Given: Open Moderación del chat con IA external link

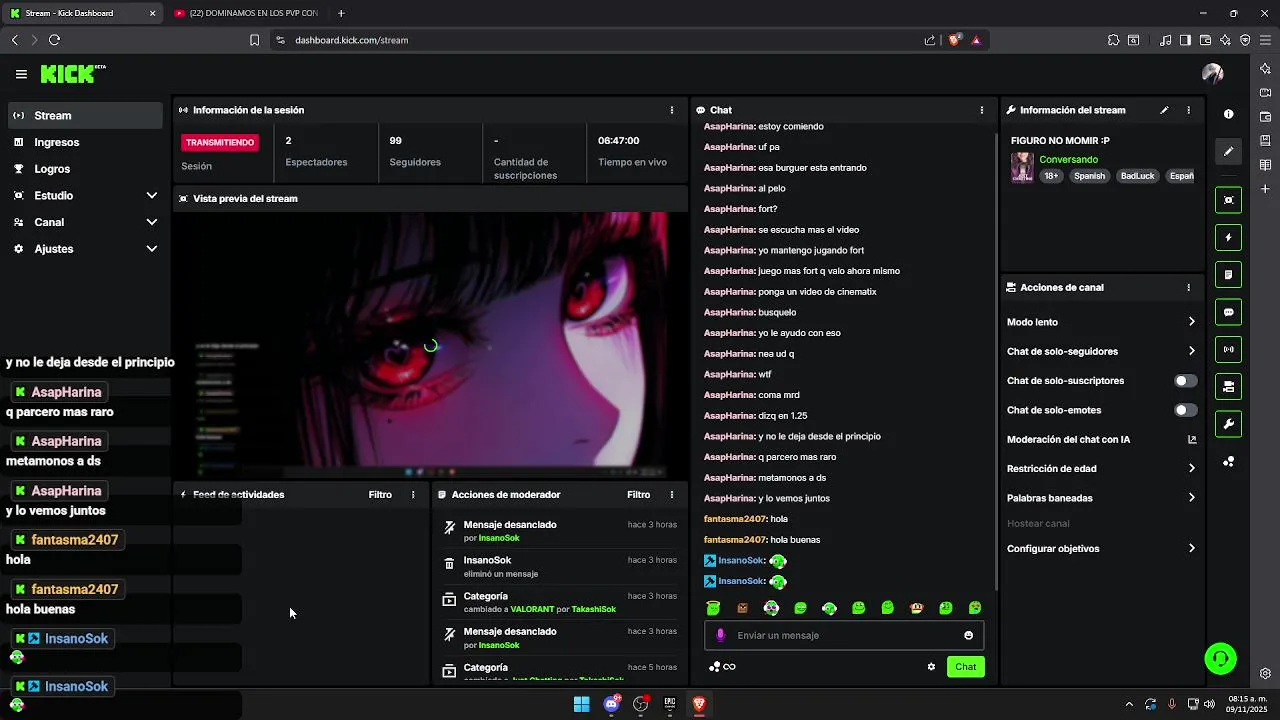Looking at the screenshot, I should pos(1191,439).
